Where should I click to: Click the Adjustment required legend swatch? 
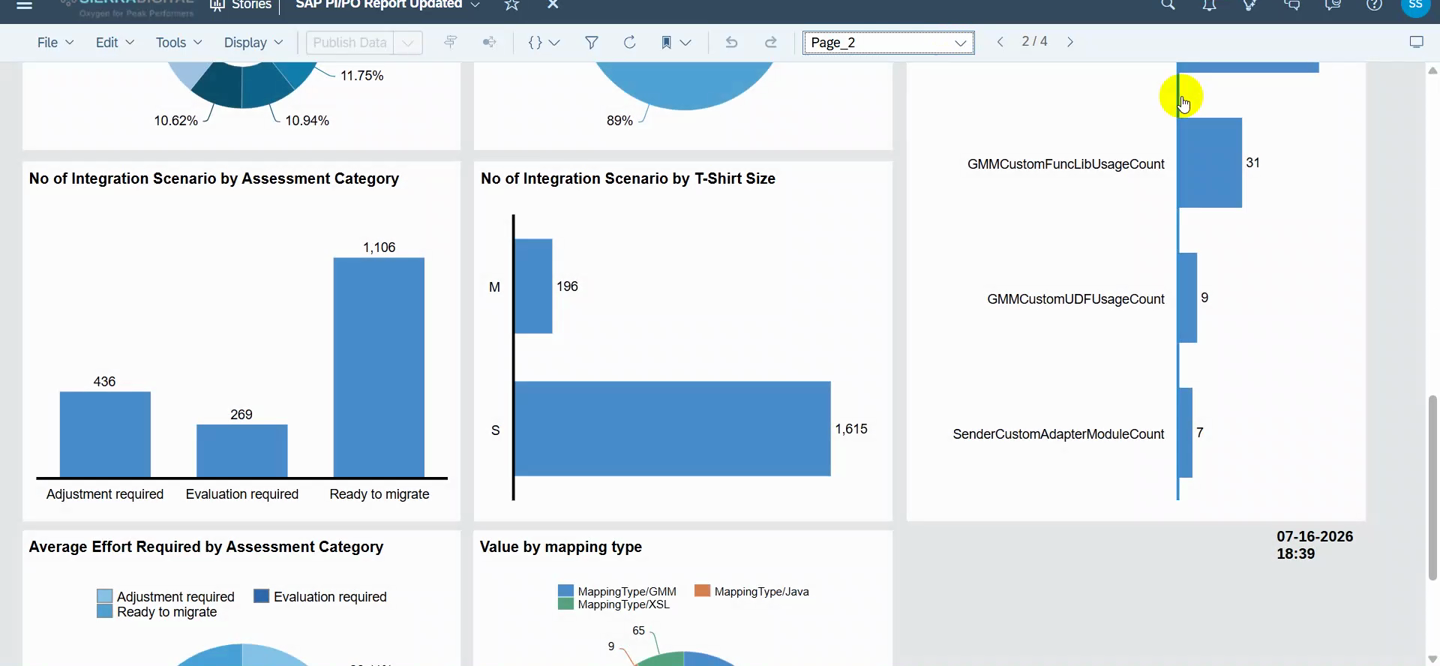[x=105, y=596]
